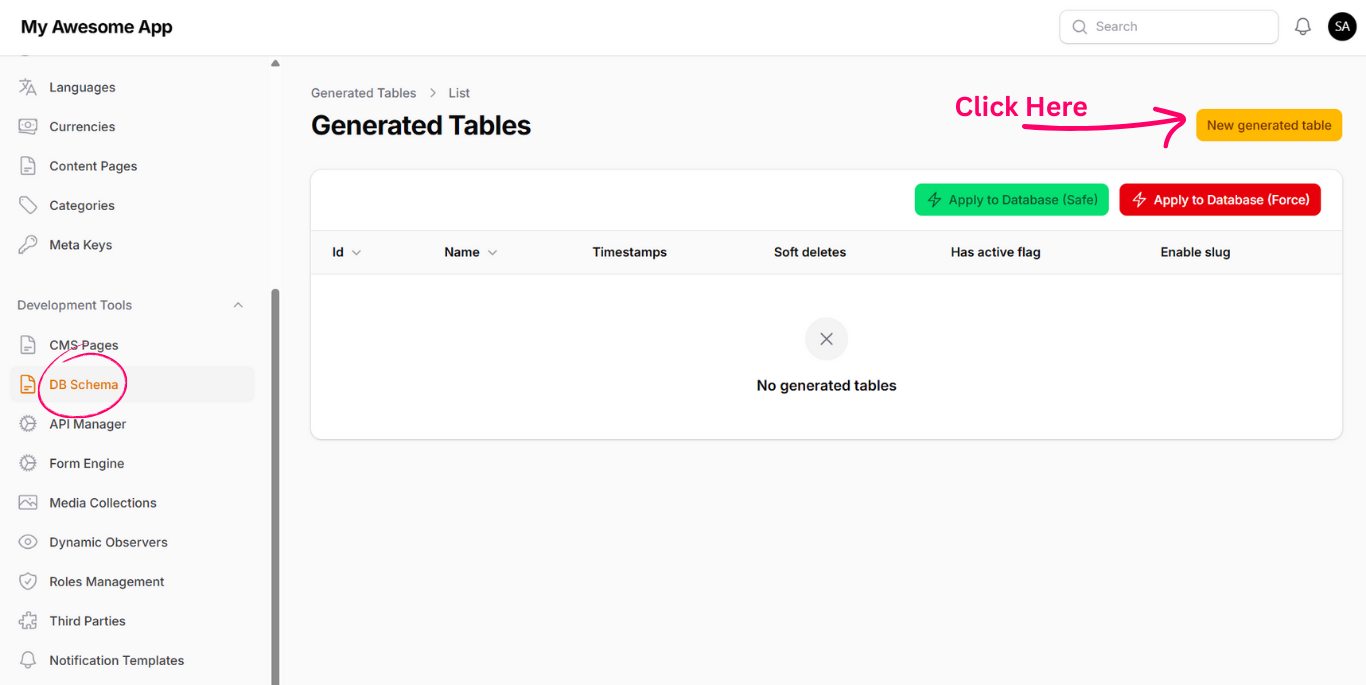Click the Meta Keys key icon
Screen dimensions: 1366x685
28,245
